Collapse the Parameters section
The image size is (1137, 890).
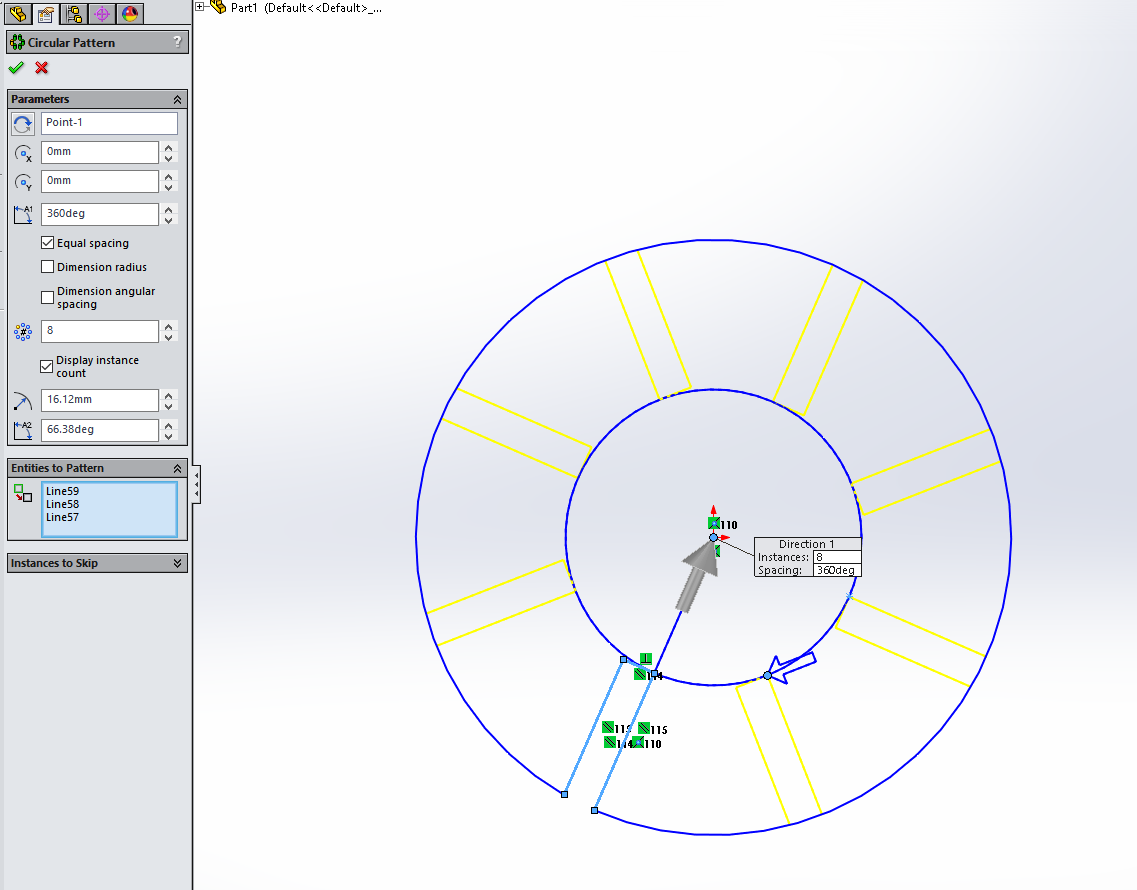coord(177,99)
